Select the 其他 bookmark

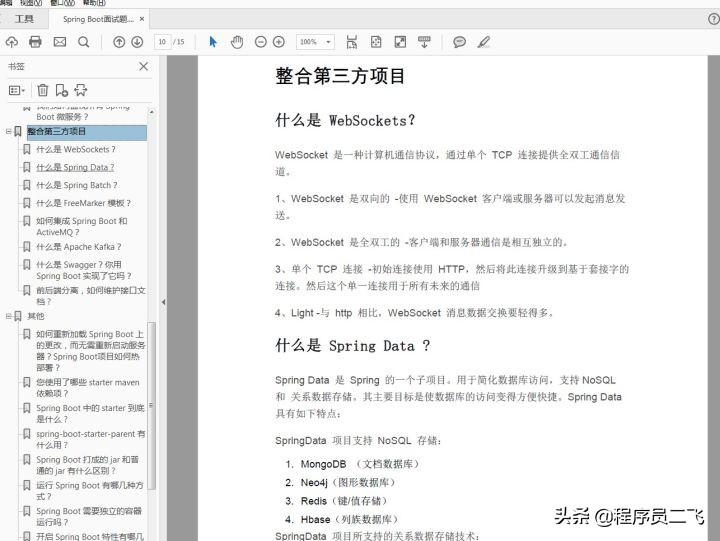coord(36,316)
